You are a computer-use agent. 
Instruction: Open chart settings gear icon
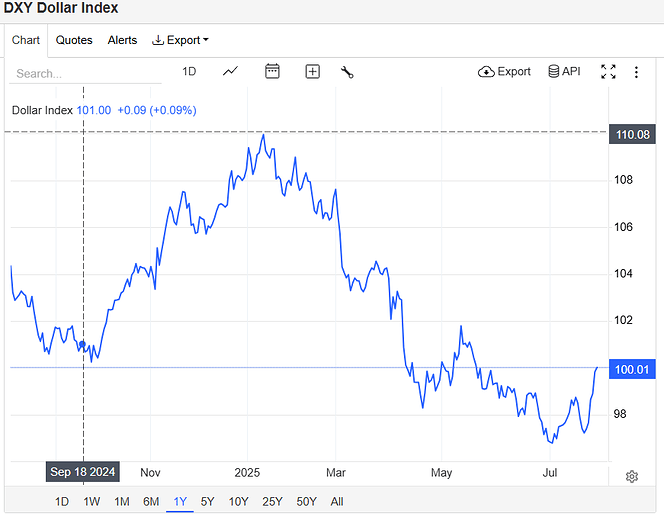click(632, 476)
